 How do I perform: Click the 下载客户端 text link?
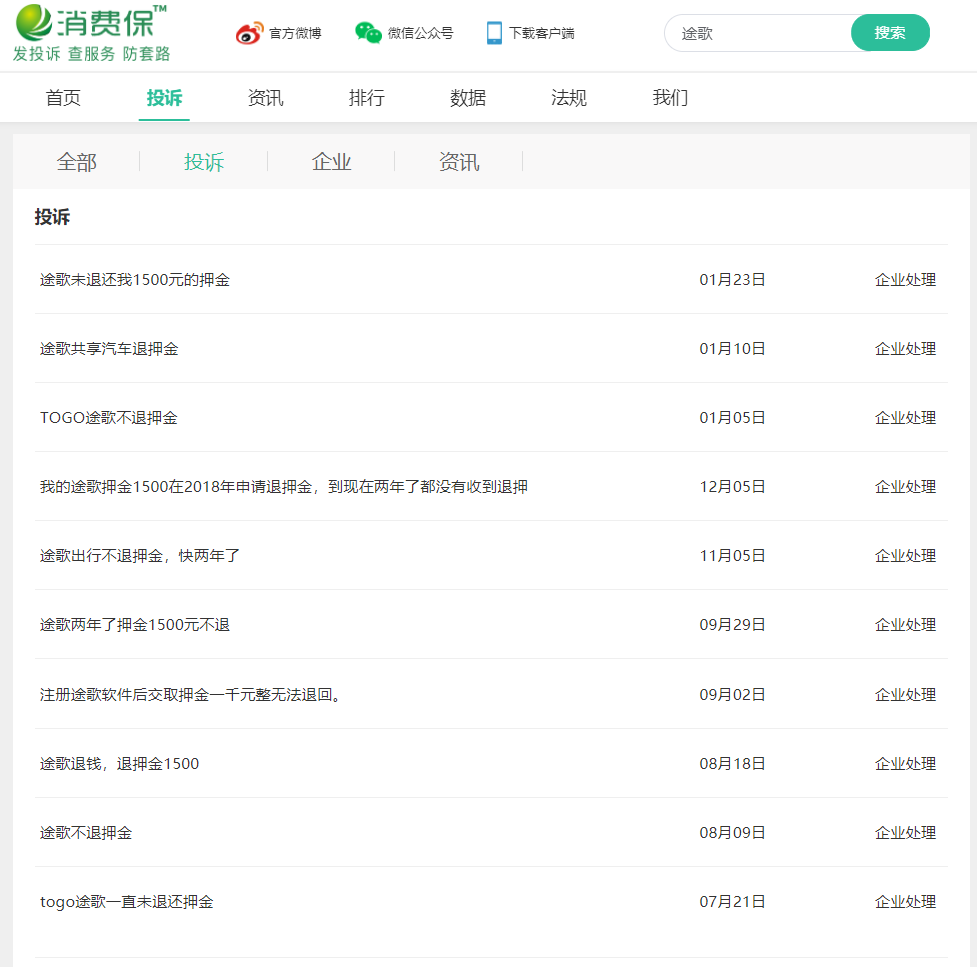541,33
